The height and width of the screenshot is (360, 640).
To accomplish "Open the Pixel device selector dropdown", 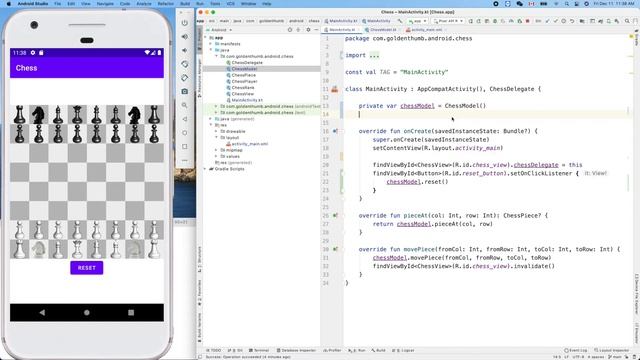I will click(448, 21).
